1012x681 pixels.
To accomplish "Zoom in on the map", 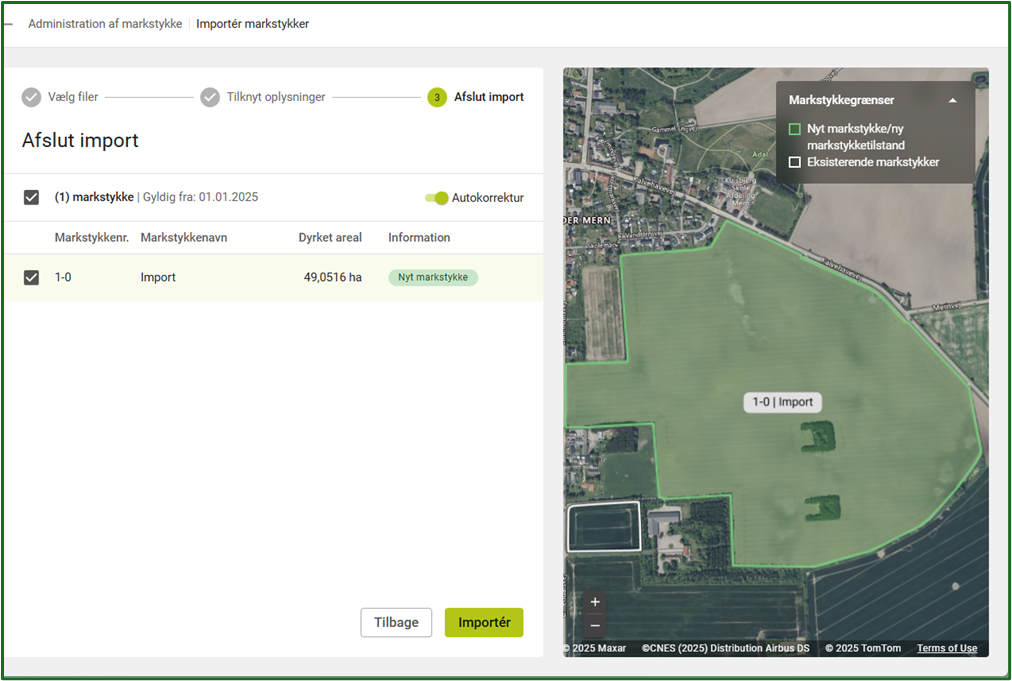I will (x=595, y=602).
